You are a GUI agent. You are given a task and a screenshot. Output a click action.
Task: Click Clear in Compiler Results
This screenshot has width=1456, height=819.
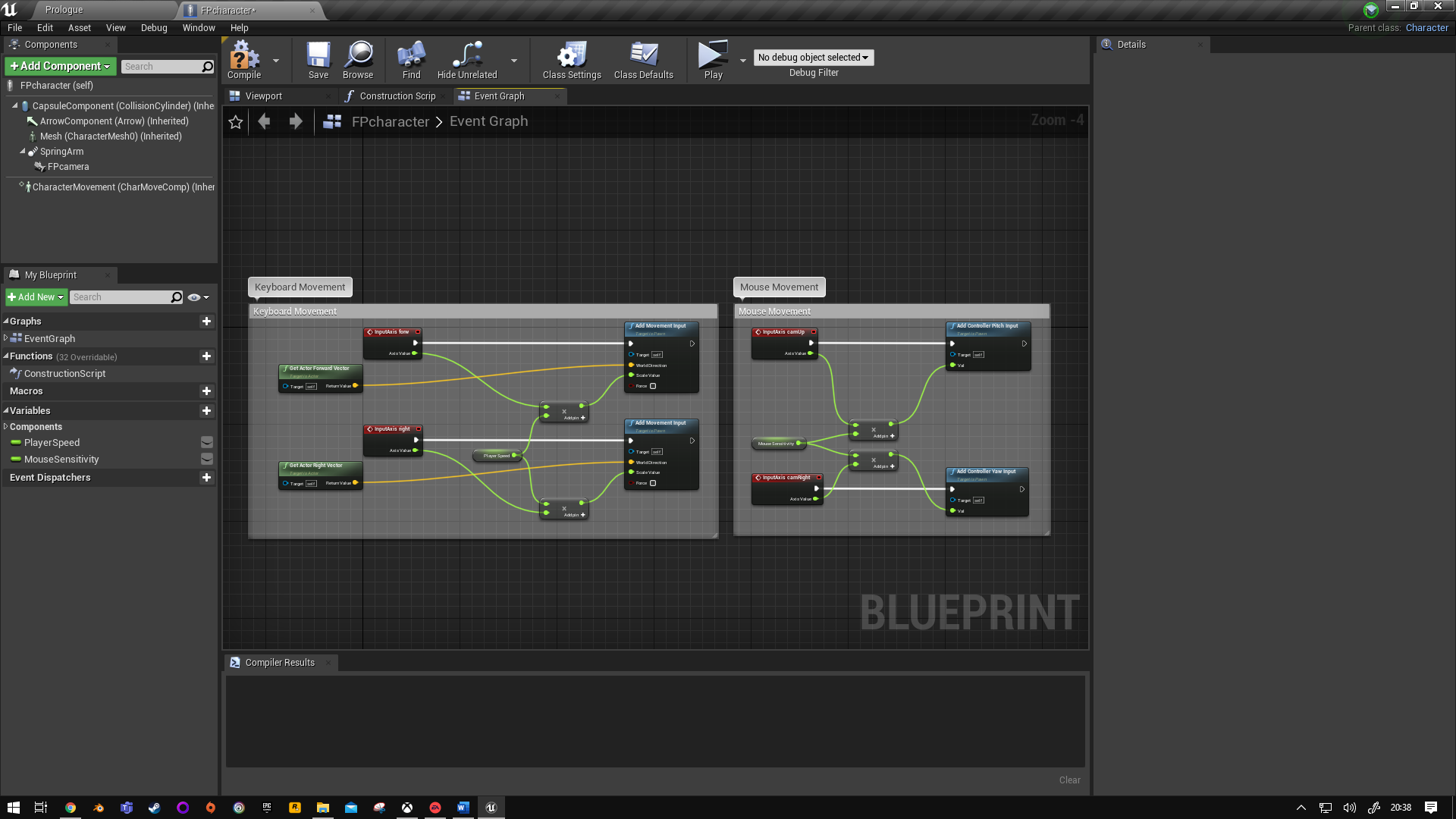[1069, 780]
